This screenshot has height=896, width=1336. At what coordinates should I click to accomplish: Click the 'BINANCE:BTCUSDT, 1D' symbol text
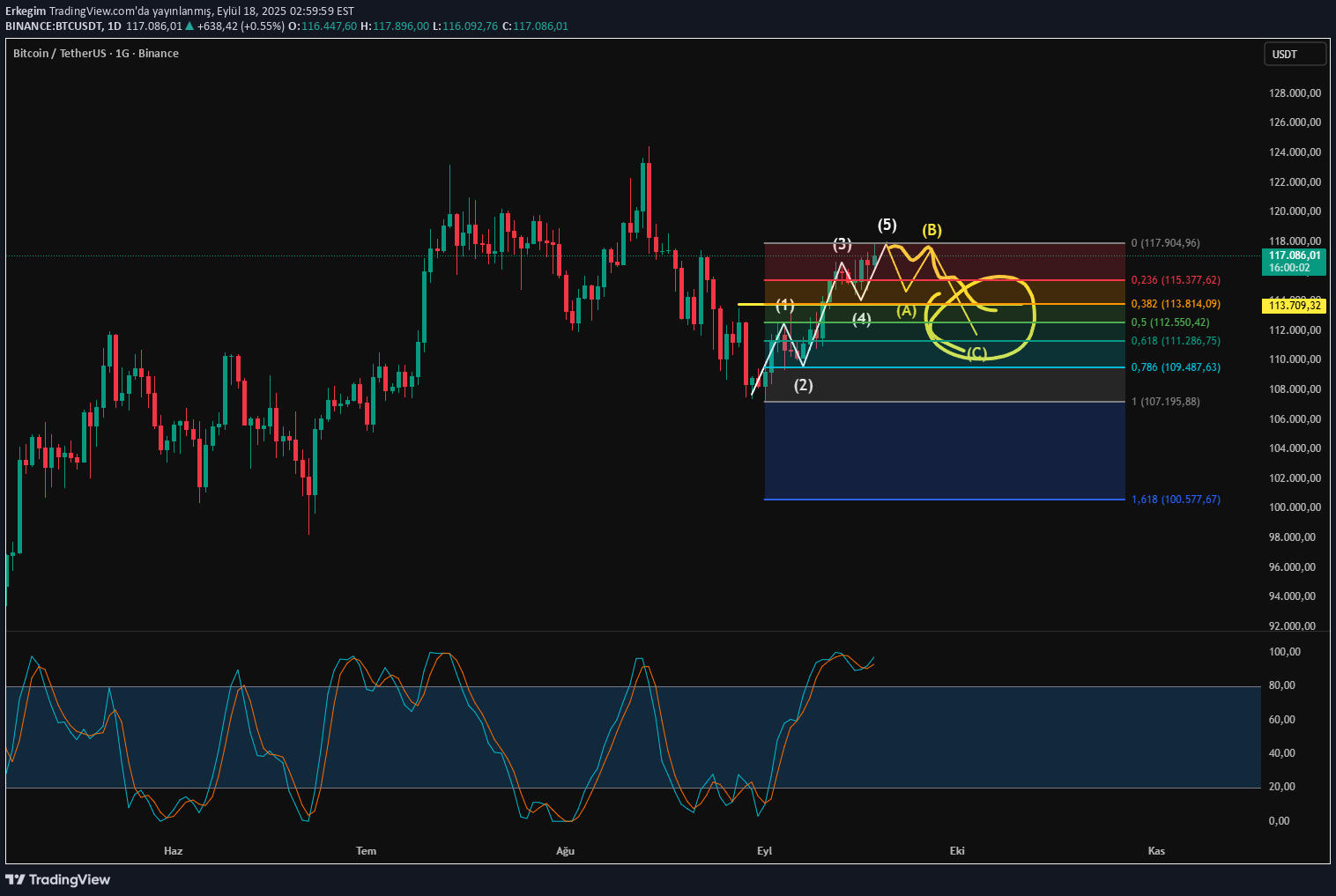tap(63, 26)
